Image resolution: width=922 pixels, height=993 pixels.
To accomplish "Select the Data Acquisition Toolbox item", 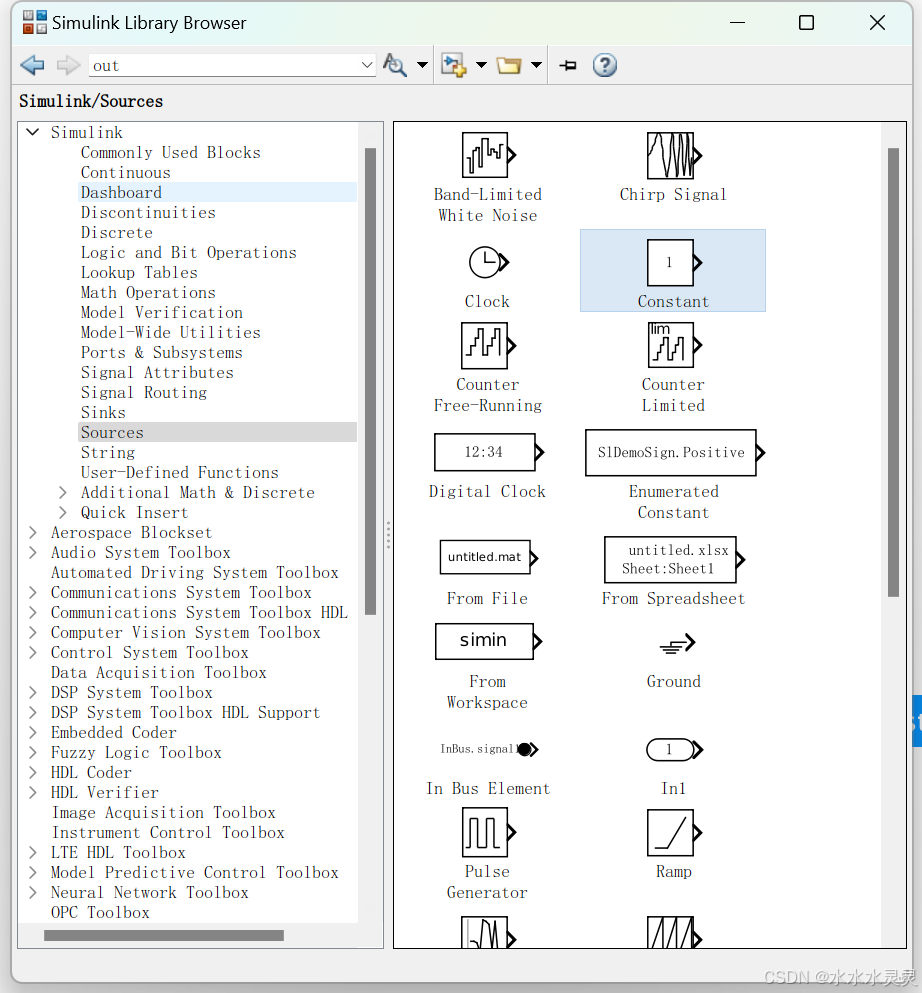I will click(158, 673).
